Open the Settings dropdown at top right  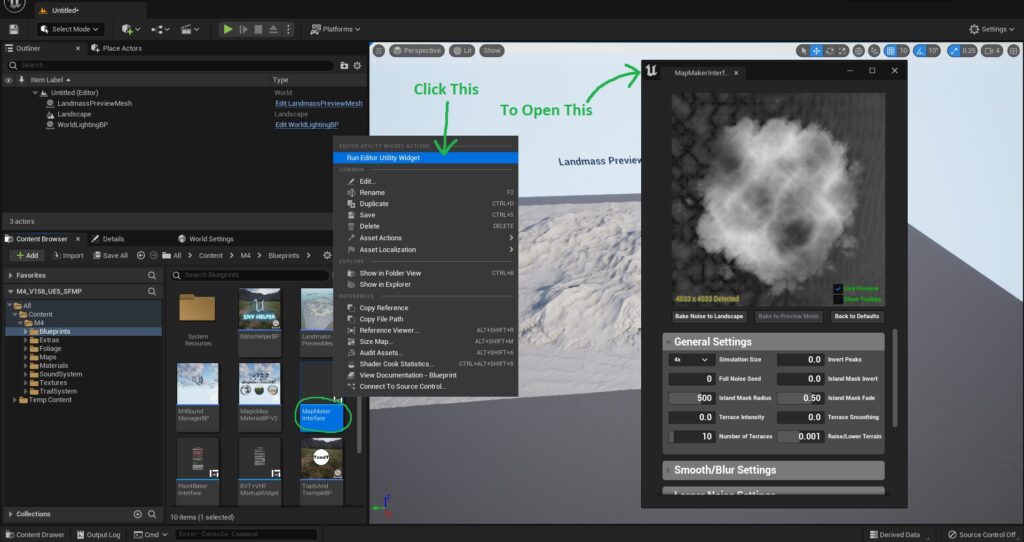[x=991, y=29]
